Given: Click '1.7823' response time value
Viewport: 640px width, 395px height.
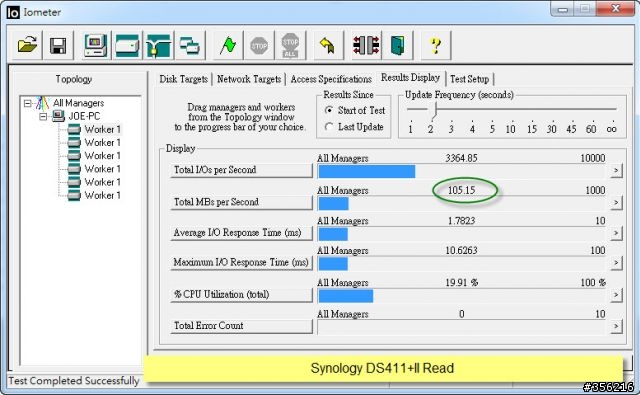Looking at the screenshot, I should click(462, 221).
